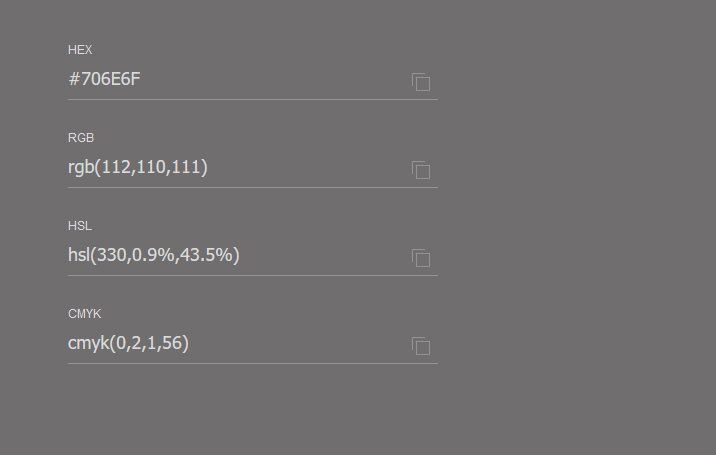Click the copy icon beside the RGB value
716x455 pixels.
pos(421,170)
